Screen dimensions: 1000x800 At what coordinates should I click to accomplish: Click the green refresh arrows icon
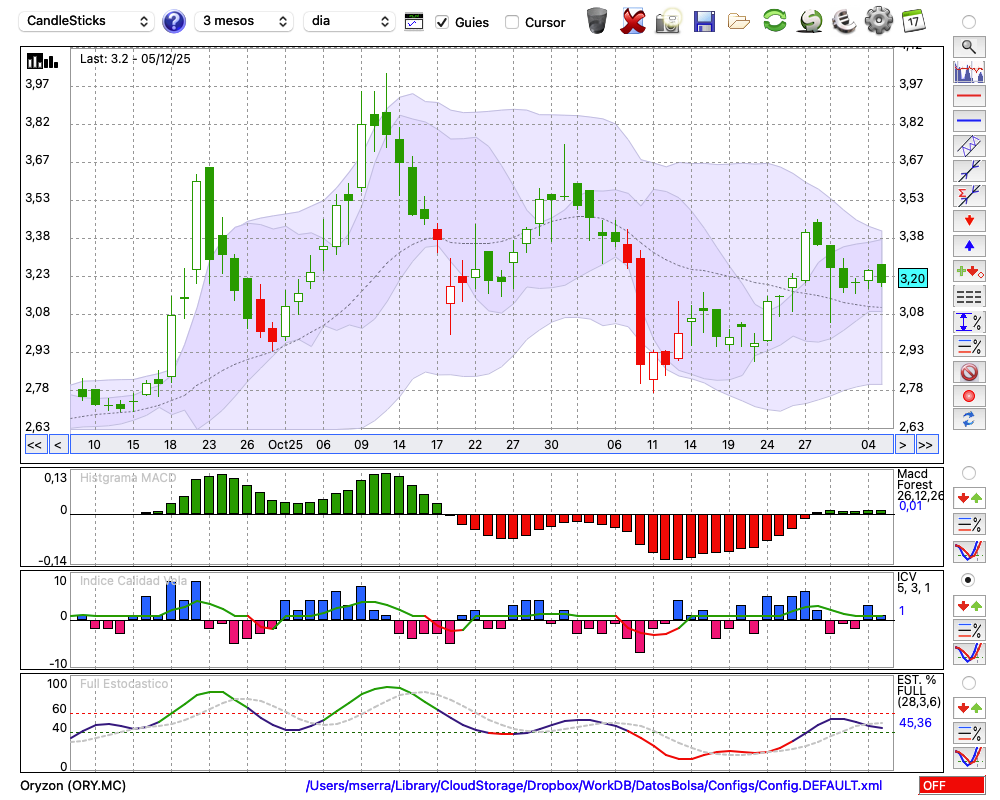pos(774,20)
